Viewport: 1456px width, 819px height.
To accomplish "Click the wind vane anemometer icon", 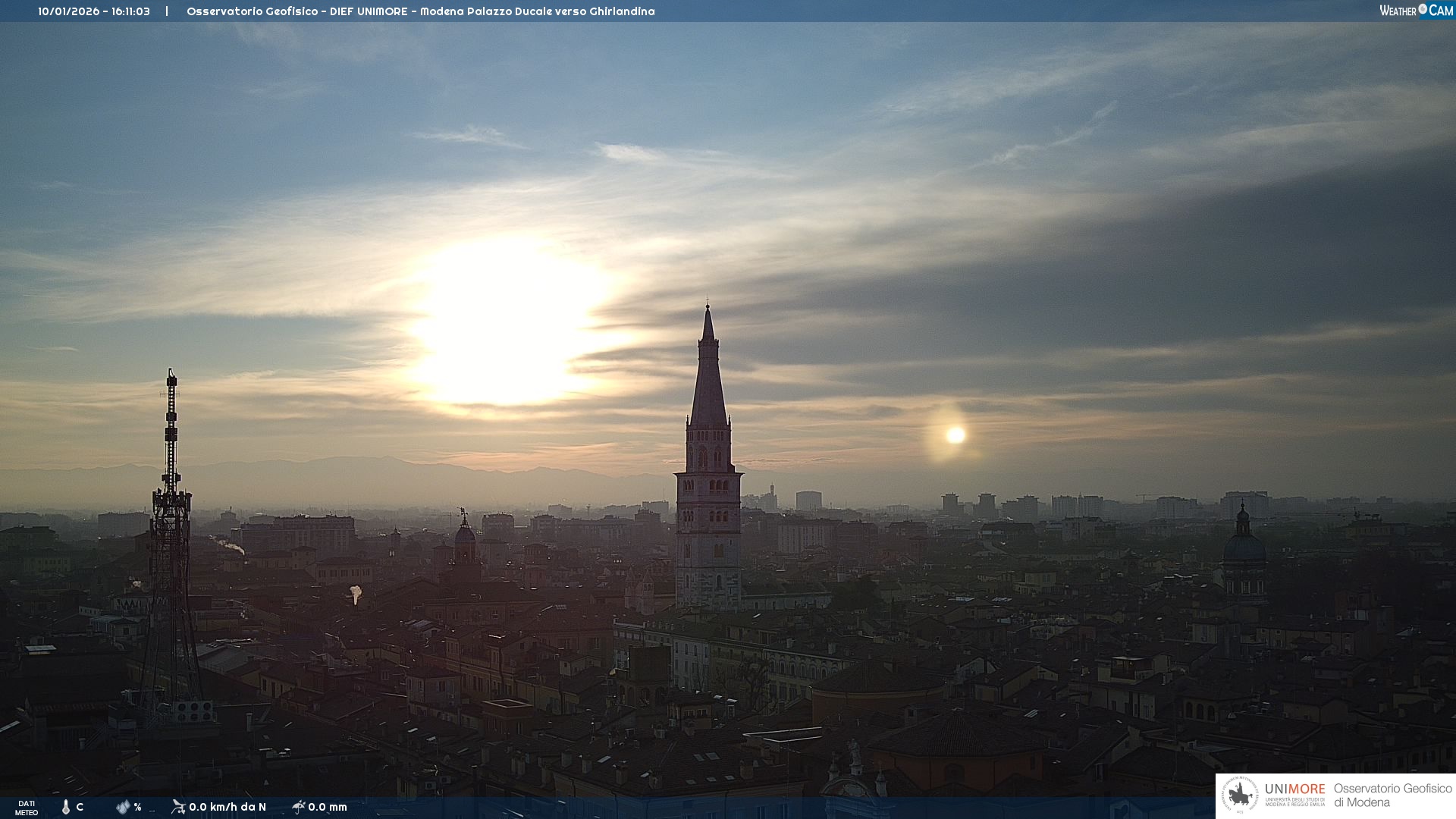I will [178, 806].
